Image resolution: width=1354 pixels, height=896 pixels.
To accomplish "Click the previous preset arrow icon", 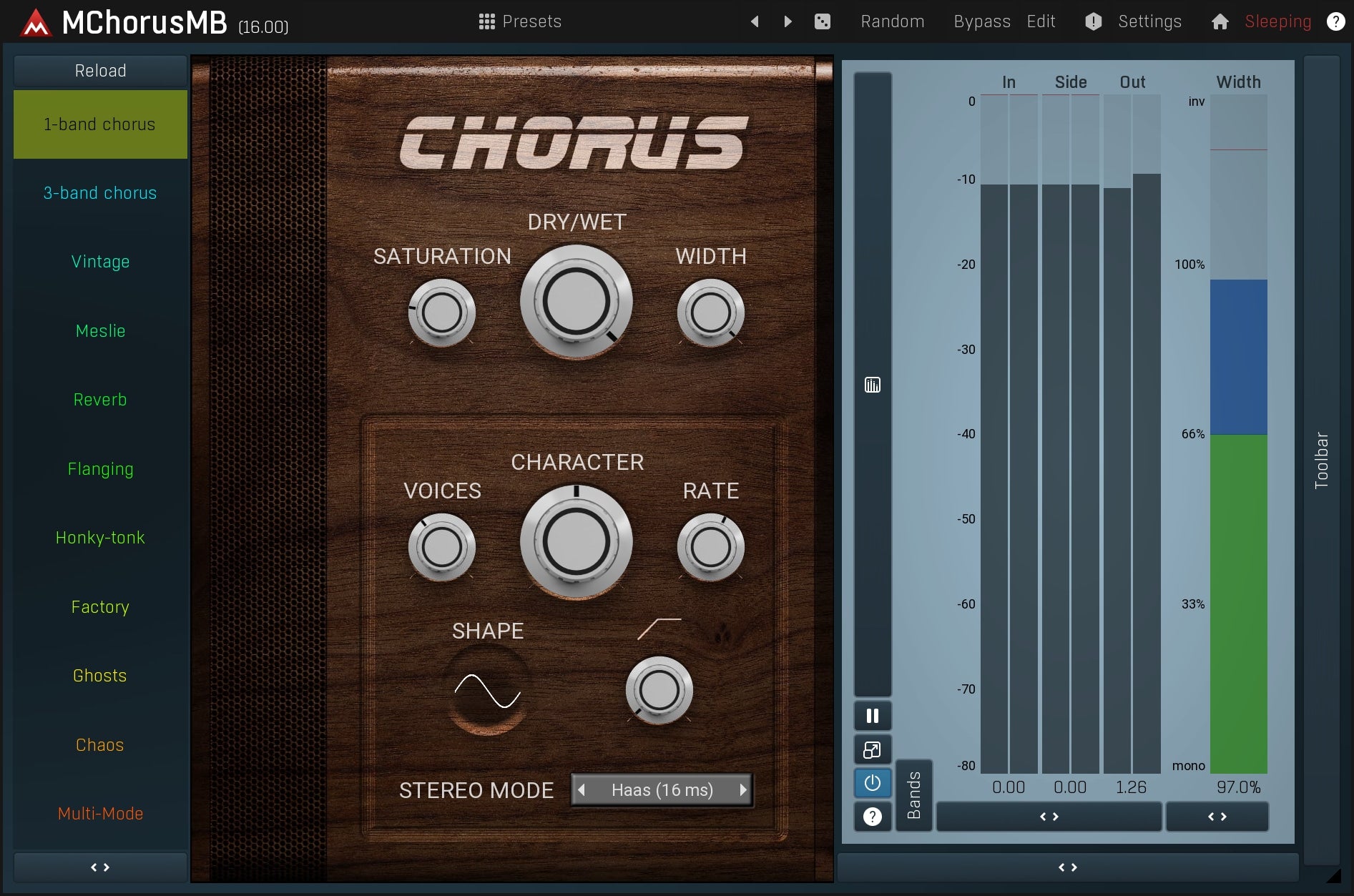I will click(755, 21).
